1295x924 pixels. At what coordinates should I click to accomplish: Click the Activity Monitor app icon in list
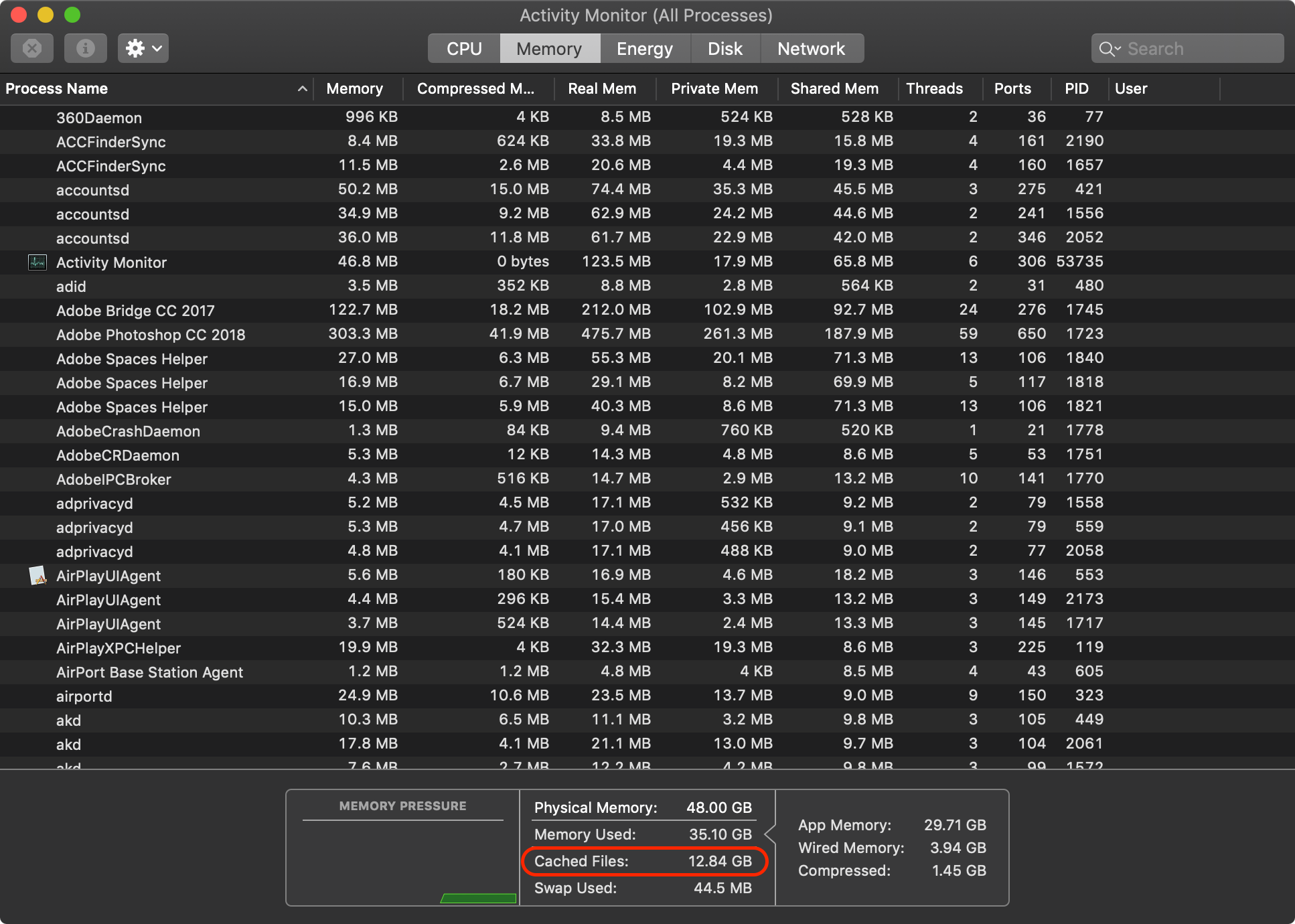(37, 262)
